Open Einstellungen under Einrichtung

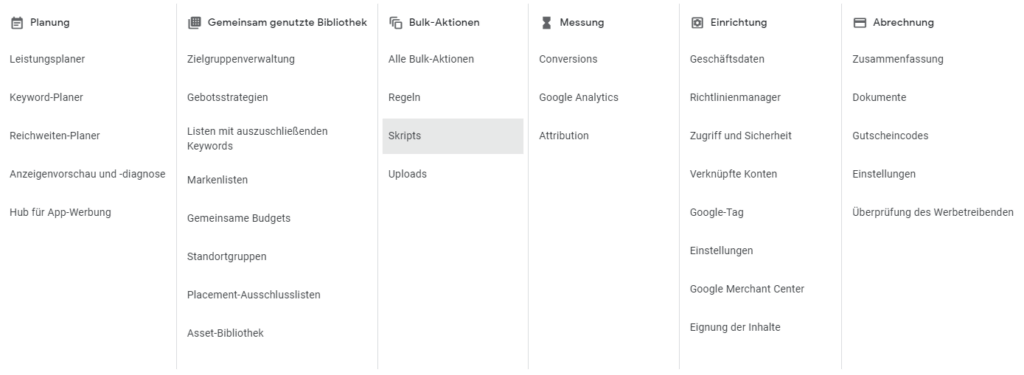click(x=722, y=251)
